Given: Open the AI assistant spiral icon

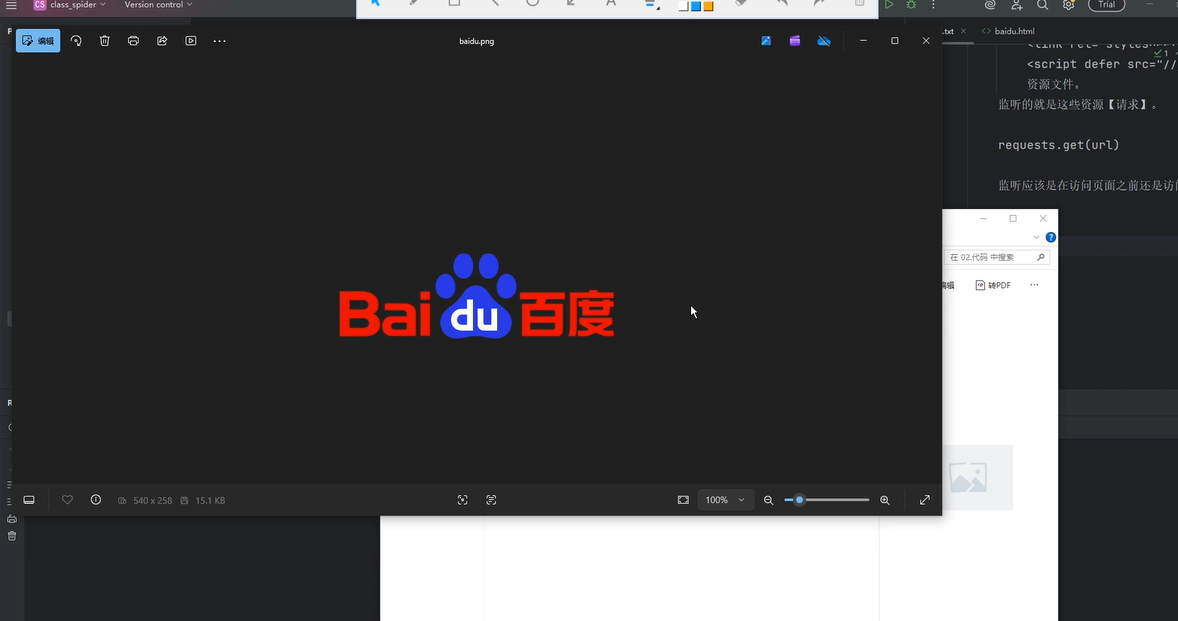Looking at the screenshot, I should pos(990,5).
